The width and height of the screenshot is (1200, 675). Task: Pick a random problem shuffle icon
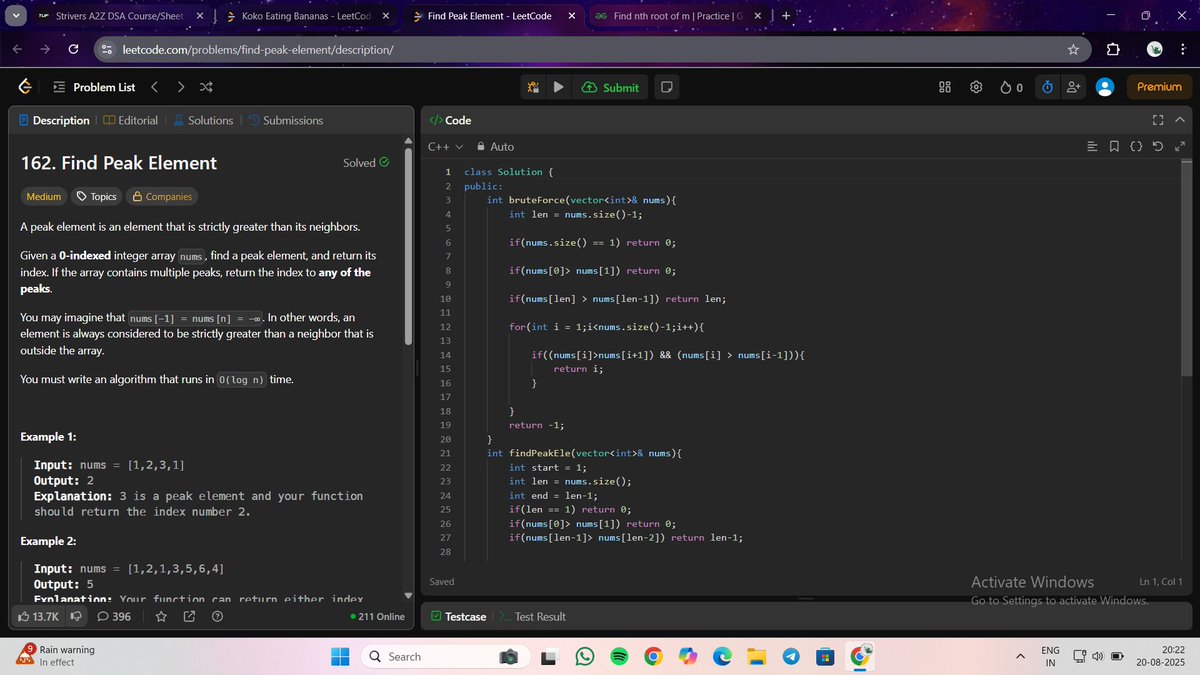[206, 87]
